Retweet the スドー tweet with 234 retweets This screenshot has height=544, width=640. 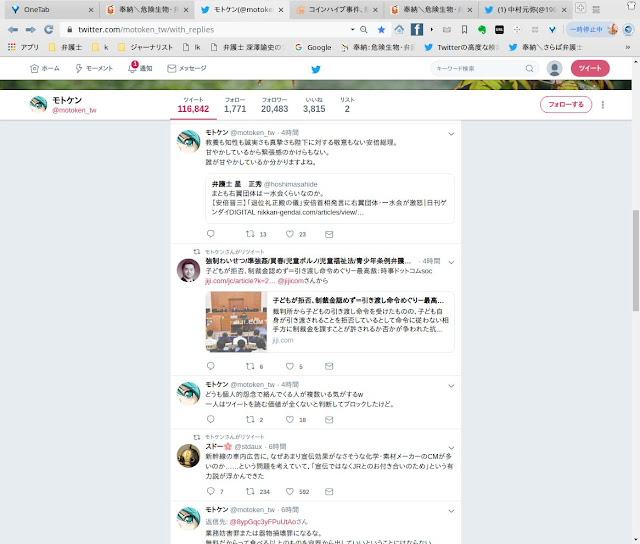point(250,491)
